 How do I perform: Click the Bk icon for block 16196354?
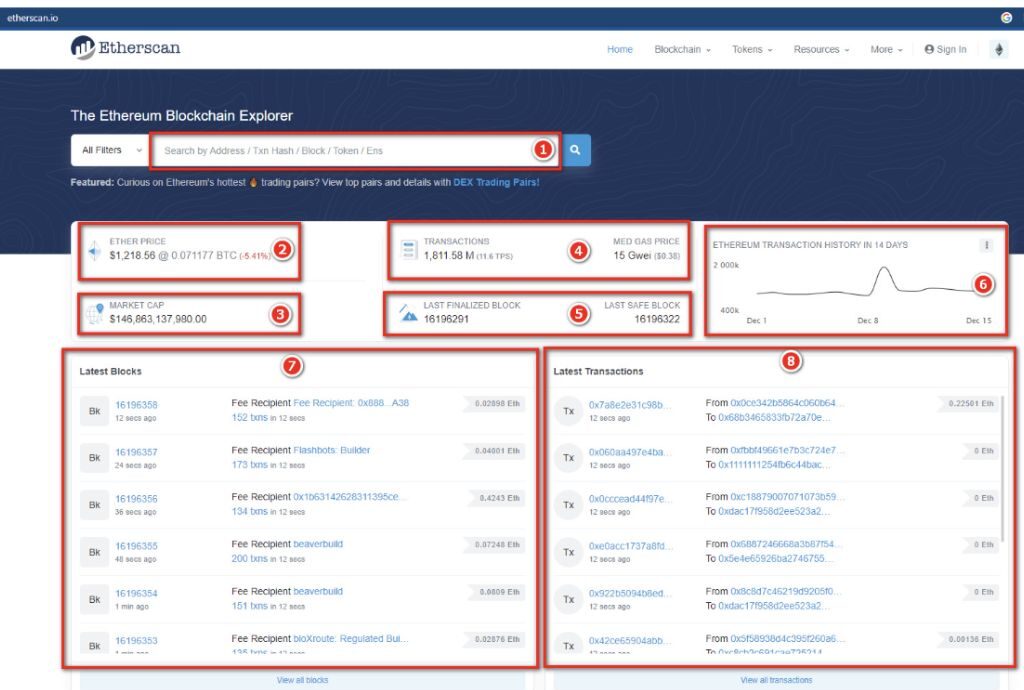coord(95,599)
